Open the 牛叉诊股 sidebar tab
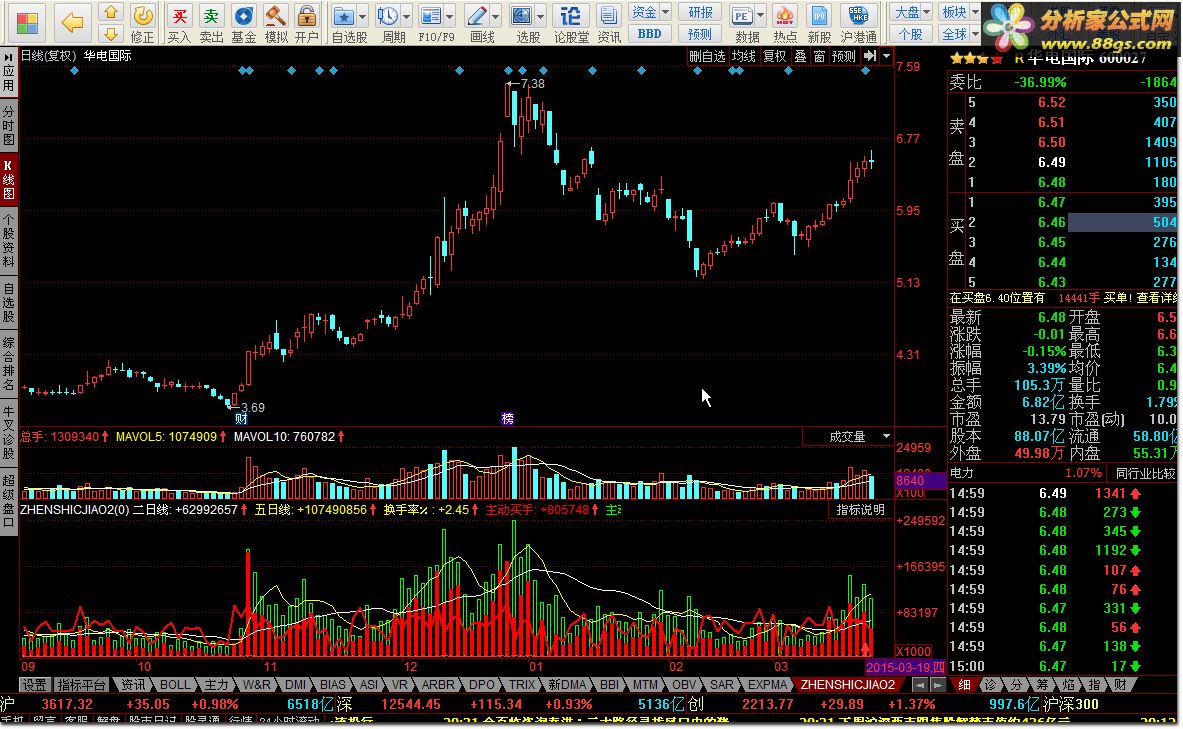This screenshot has height=729, width=1183. coord(8,432)
